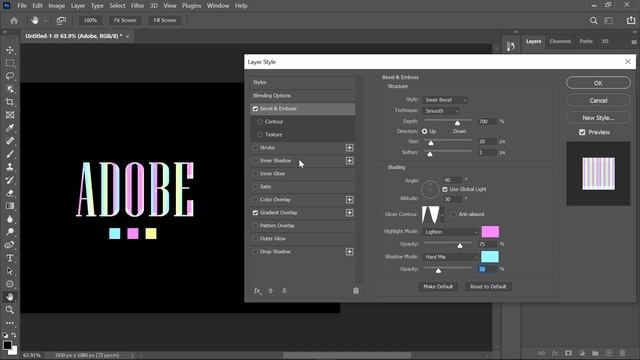
Task: Click the Fit Screen button
Action: click(125, 20)
